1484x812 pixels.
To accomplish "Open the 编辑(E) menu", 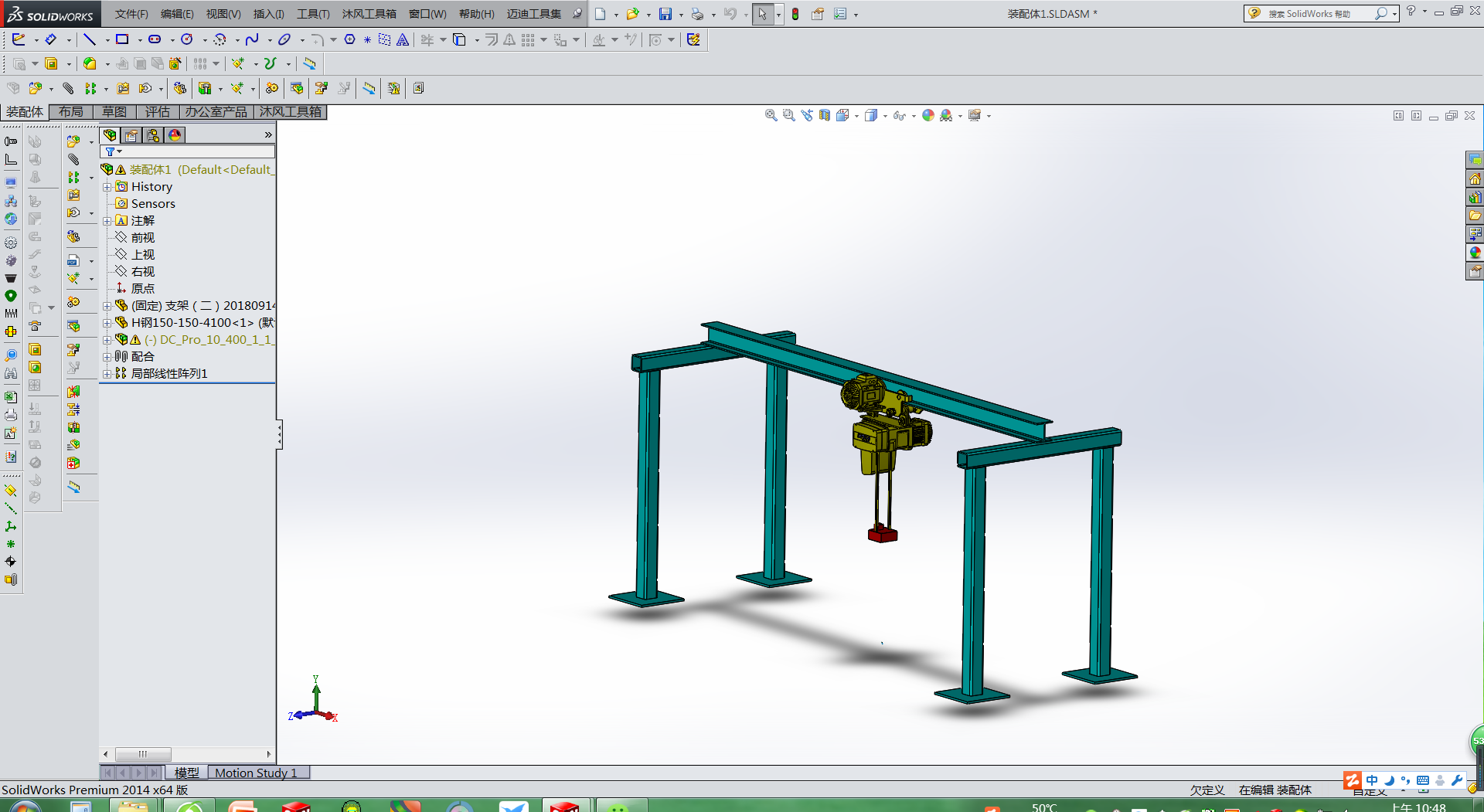I will [x=177, y=14].
